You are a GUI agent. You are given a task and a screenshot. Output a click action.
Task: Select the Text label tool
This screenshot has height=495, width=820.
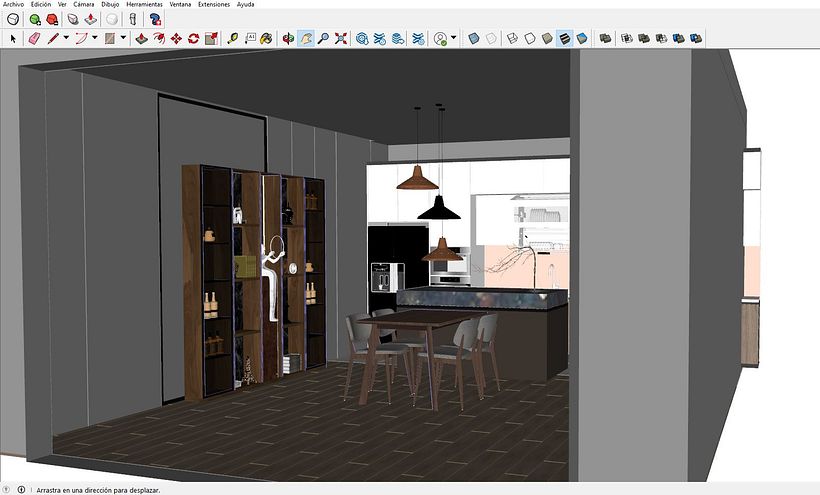pos(250,38)
